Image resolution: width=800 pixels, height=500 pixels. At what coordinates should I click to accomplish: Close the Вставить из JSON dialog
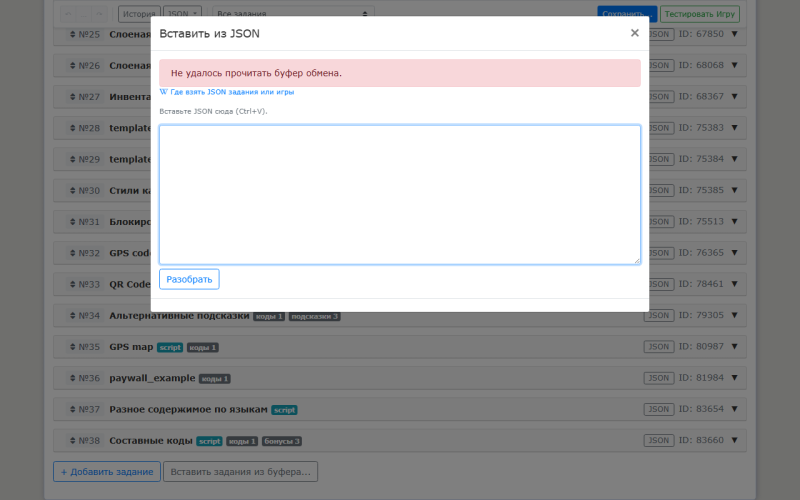tap(634, 33)
